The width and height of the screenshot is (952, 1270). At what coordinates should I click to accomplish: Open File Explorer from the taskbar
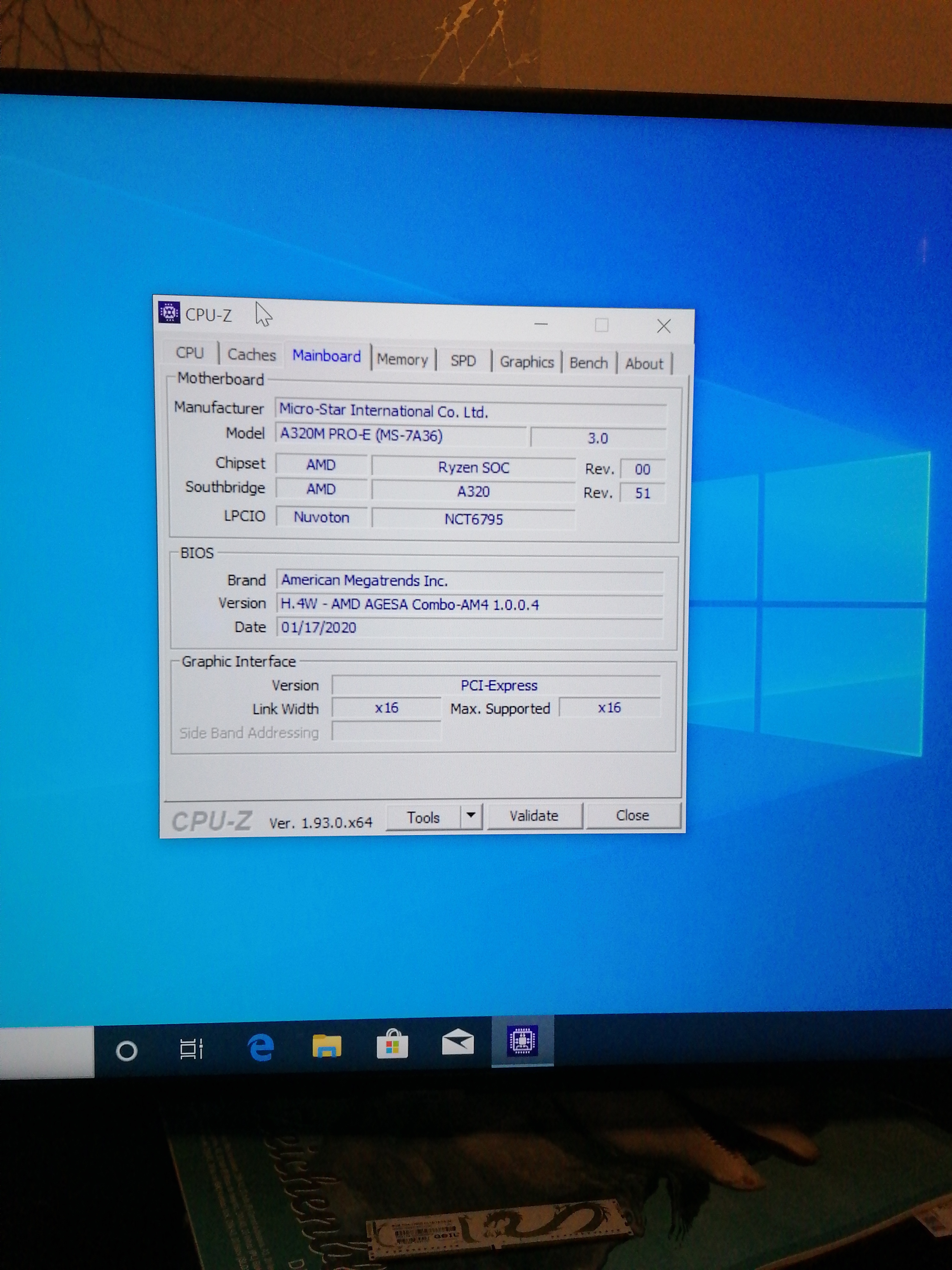coord(327,1046)
